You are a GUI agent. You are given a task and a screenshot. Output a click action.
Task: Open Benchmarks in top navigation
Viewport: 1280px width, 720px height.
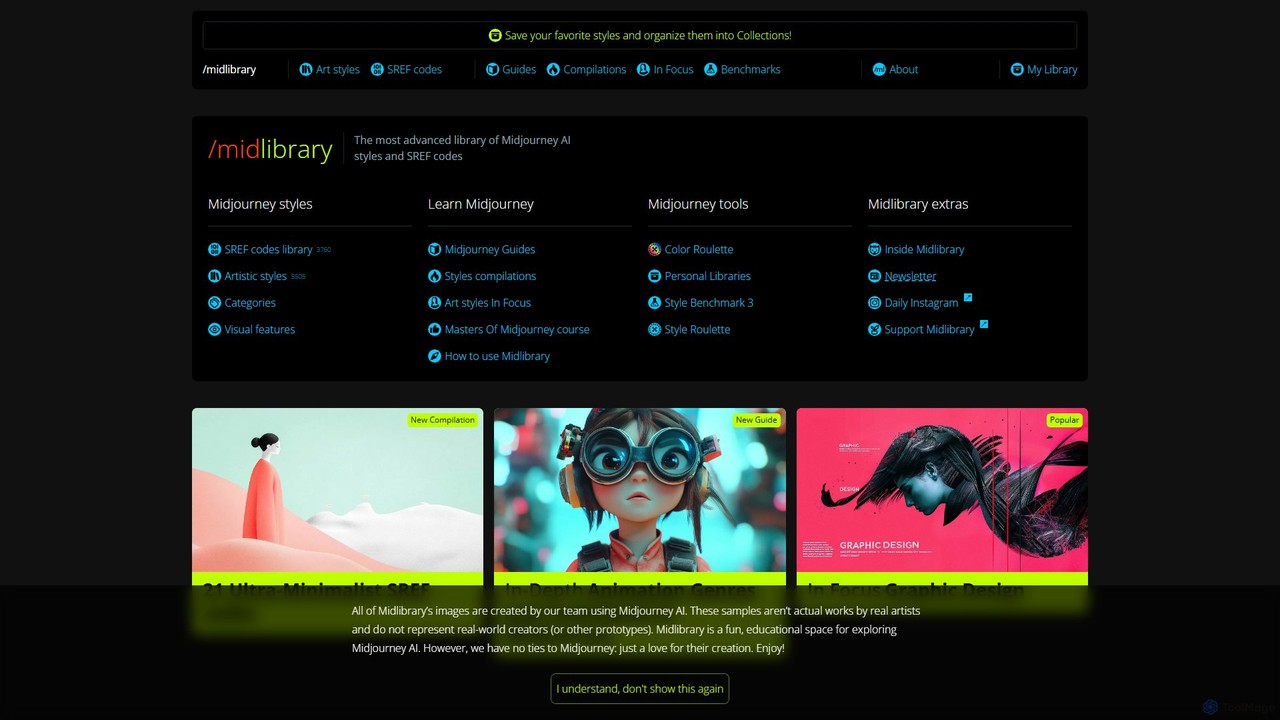coord(751,69)
